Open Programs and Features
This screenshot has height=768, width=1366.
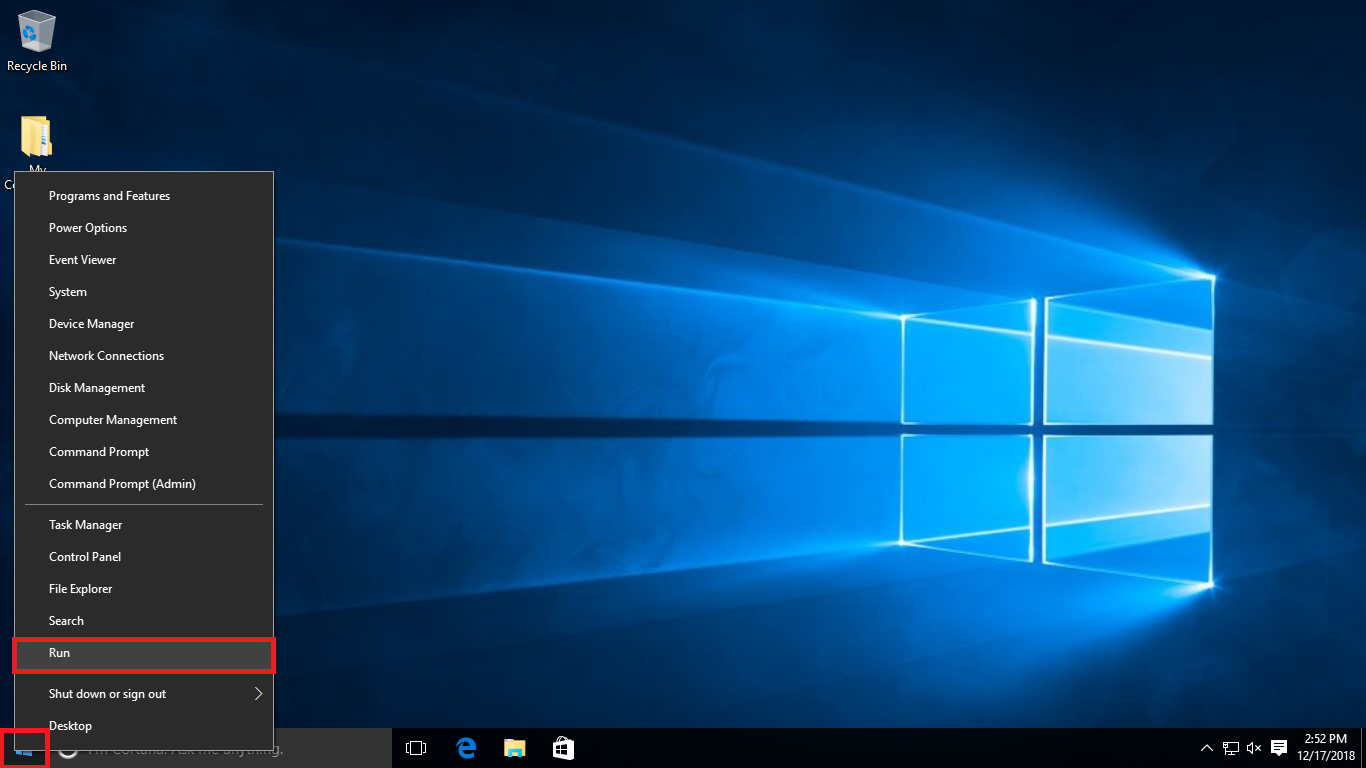pos(110,196)
